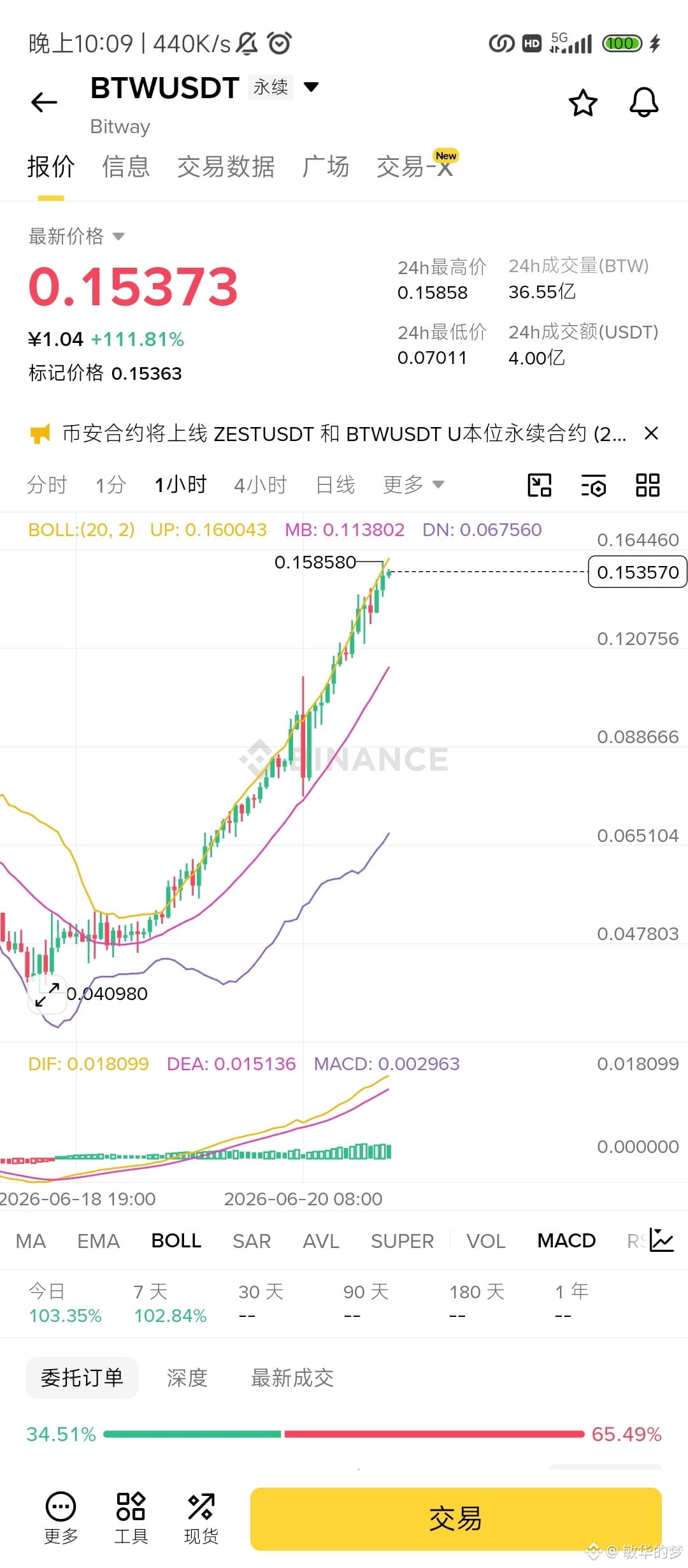Tap the 180 天 performance column
Viewport: 688px width, 1568px height.
[x=477, y=1303]
